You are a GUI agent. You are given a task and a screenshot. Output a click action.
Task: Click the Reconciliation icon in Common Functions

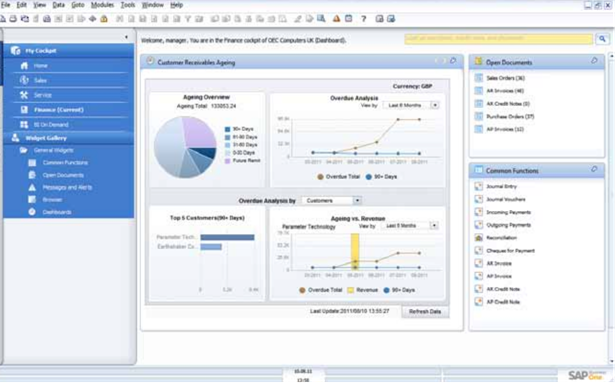479,238
